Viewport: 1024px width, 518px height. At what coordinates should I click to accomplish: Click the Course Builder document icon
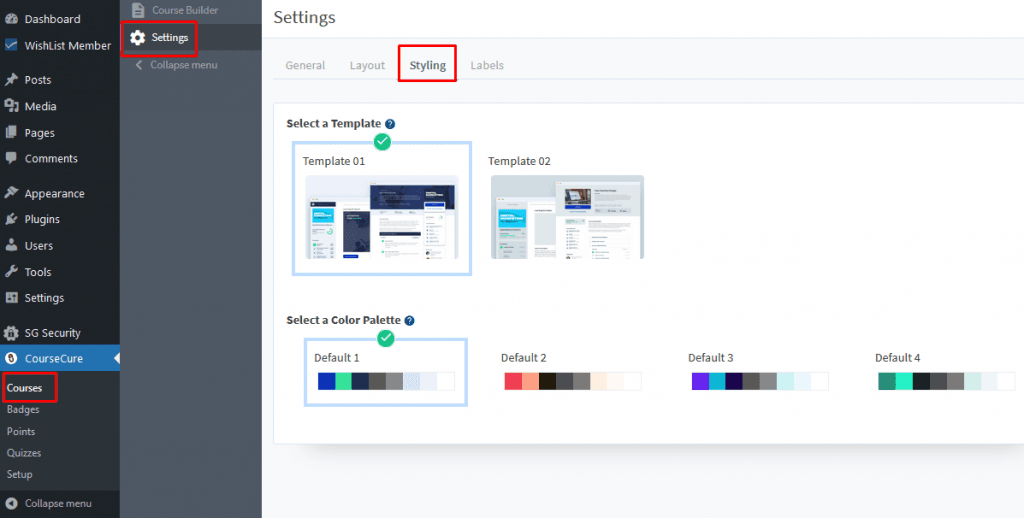[138, 10]
